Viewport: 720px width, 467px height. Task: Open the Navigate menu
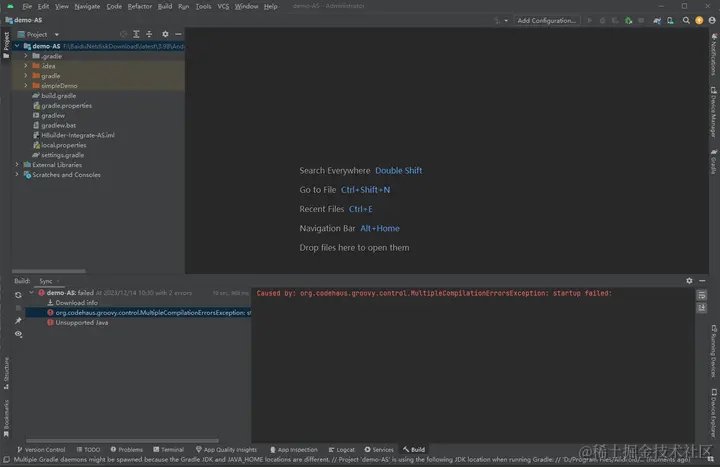87,6
